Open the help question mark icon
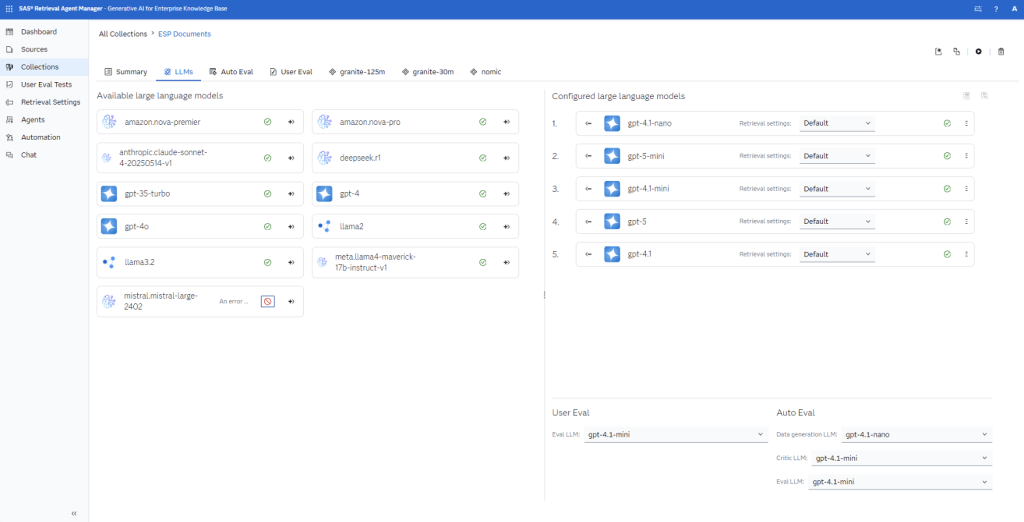Screen dimensions: 1024x522 click(996, 9)
